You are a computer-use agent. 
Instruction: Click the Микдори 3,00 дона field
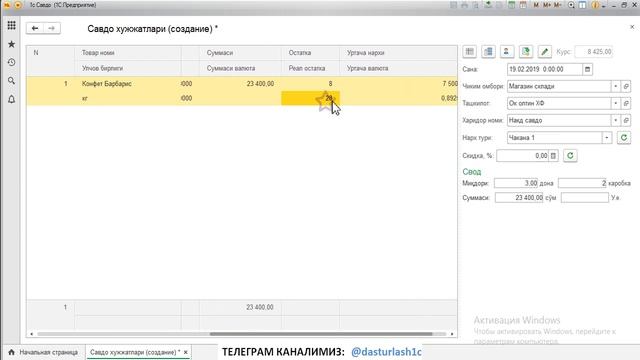pos(516,183)
